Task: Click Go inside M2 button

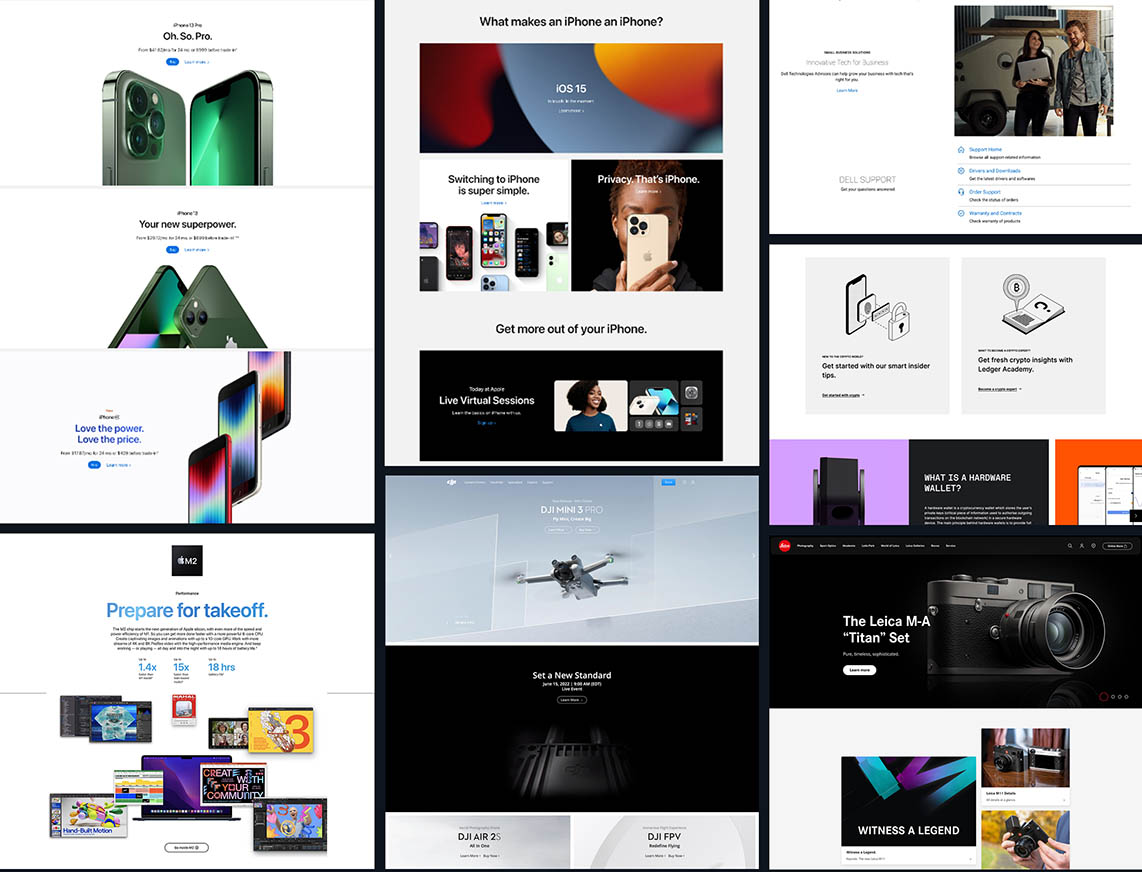Action: pyautogui.click(x=186, y=847)
